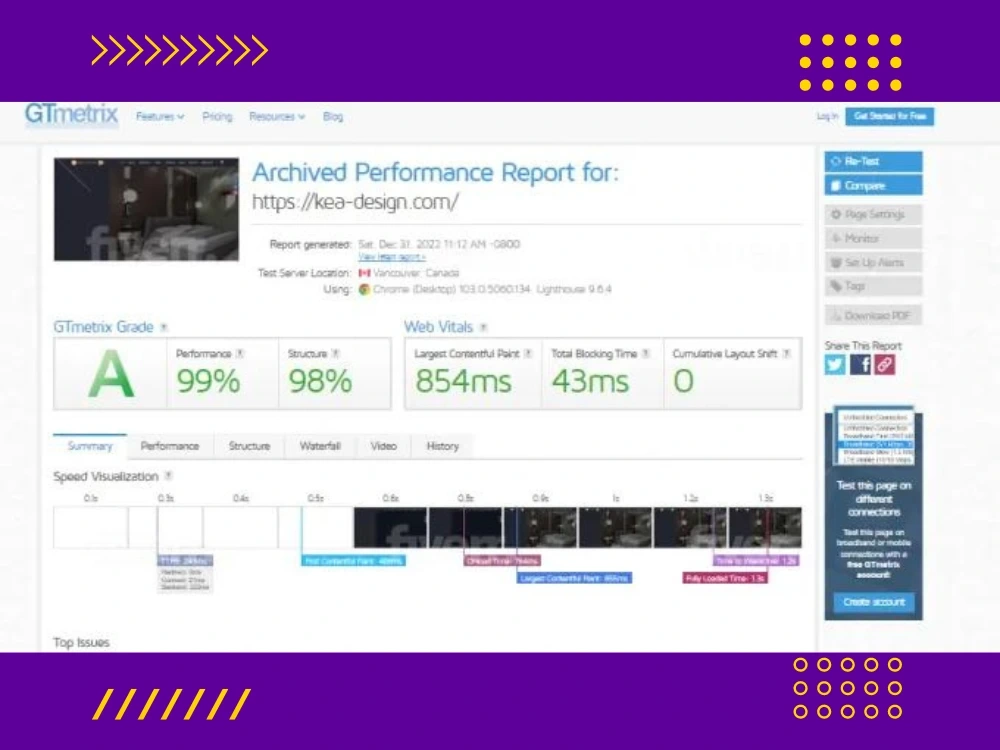Click the Tags sidebar button

873,286
